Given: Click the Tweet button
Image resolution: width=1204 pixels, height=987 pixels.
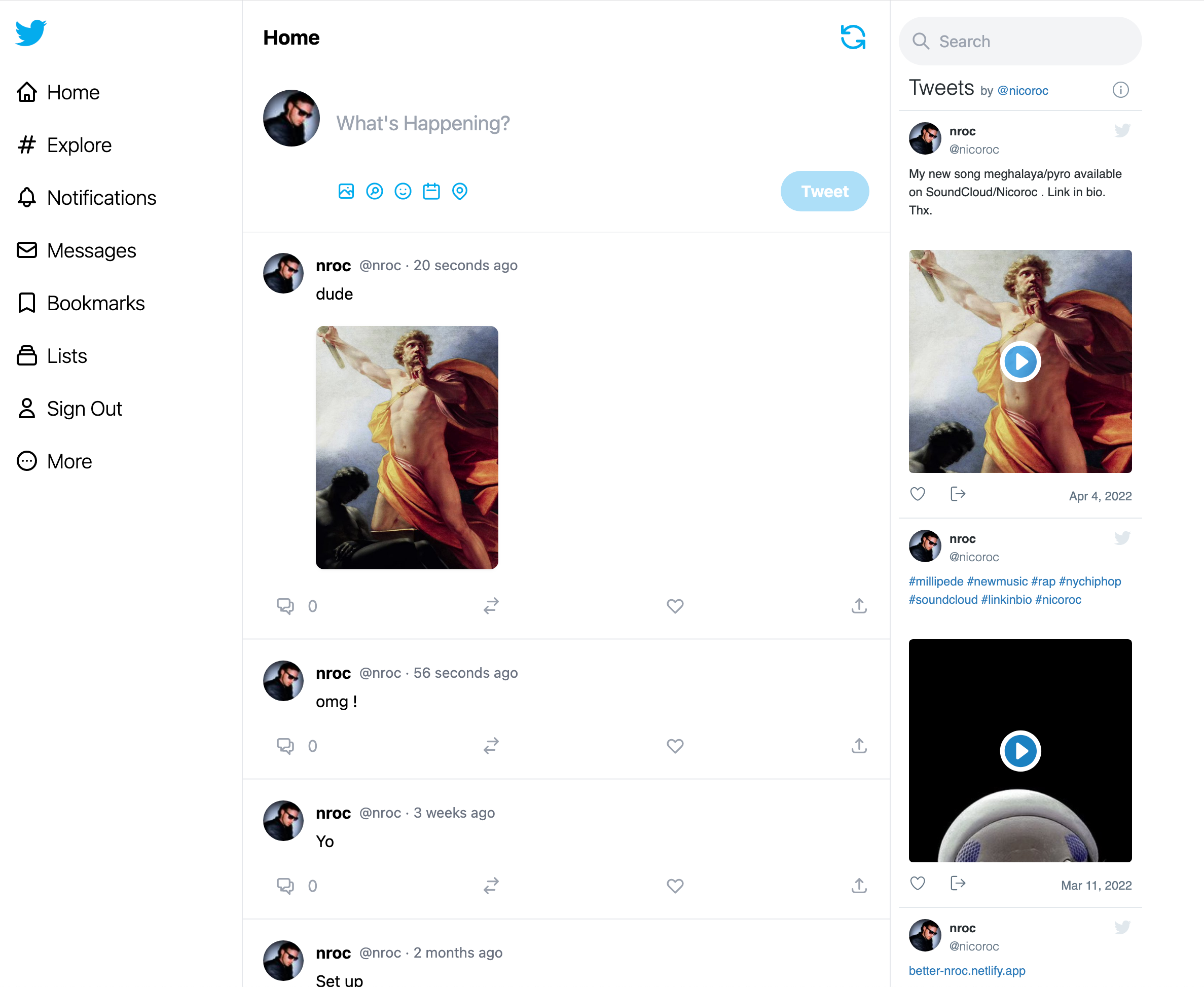Looking at the screenshot, I should [x=824, y=191].
